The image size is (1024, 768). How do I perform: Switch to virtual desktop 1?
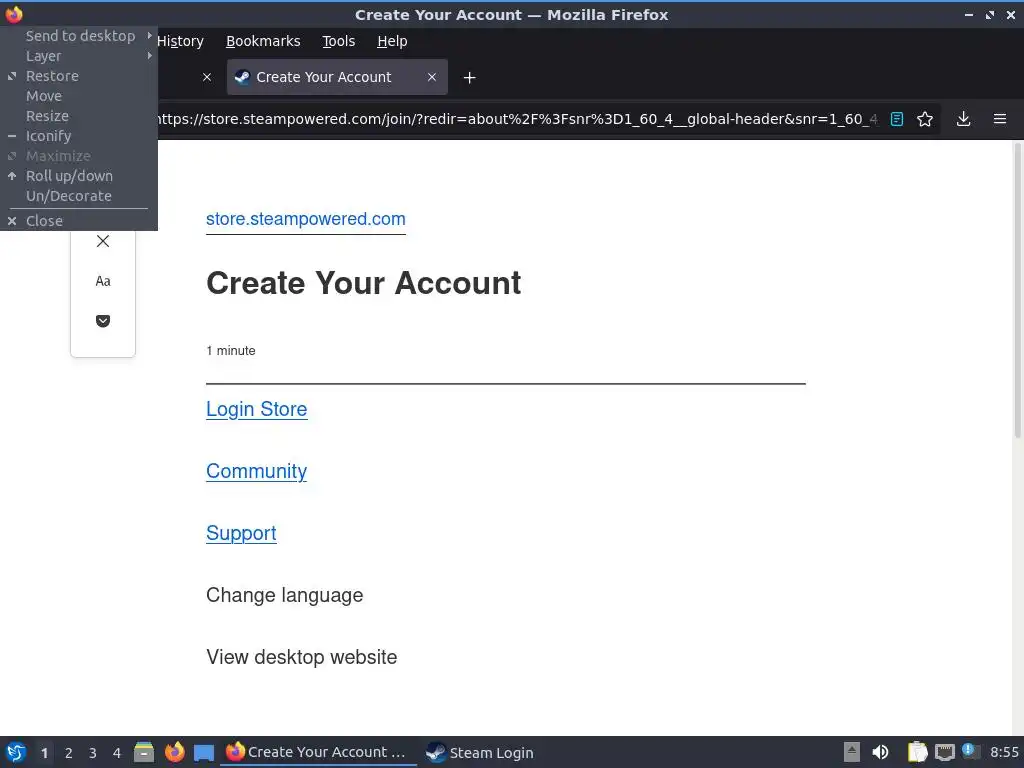click(x=44, y=753)
